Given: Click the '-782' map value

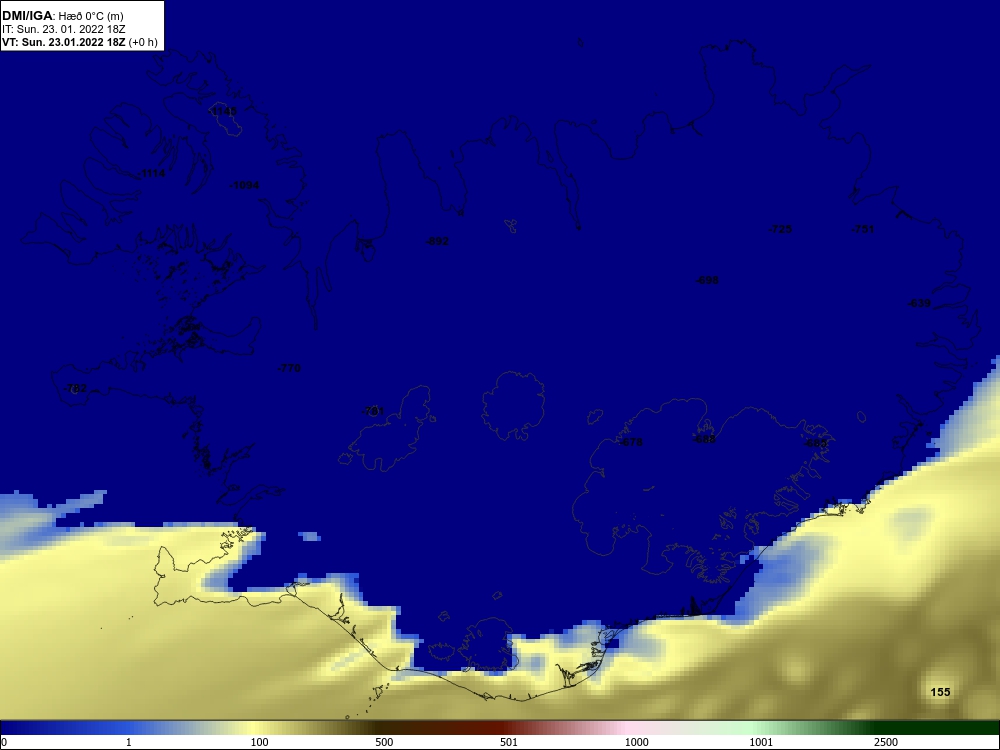Looking at the screenshot, I should (x=76, y=388).
